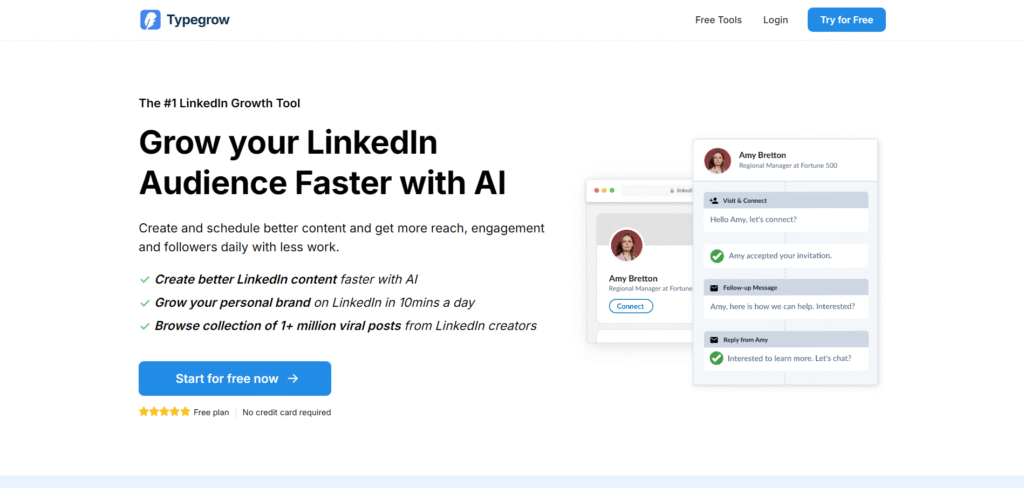1024x488 pixels.
Task: Click Amy Bretton's avatar in the message panel header
Action: point(717,161)
